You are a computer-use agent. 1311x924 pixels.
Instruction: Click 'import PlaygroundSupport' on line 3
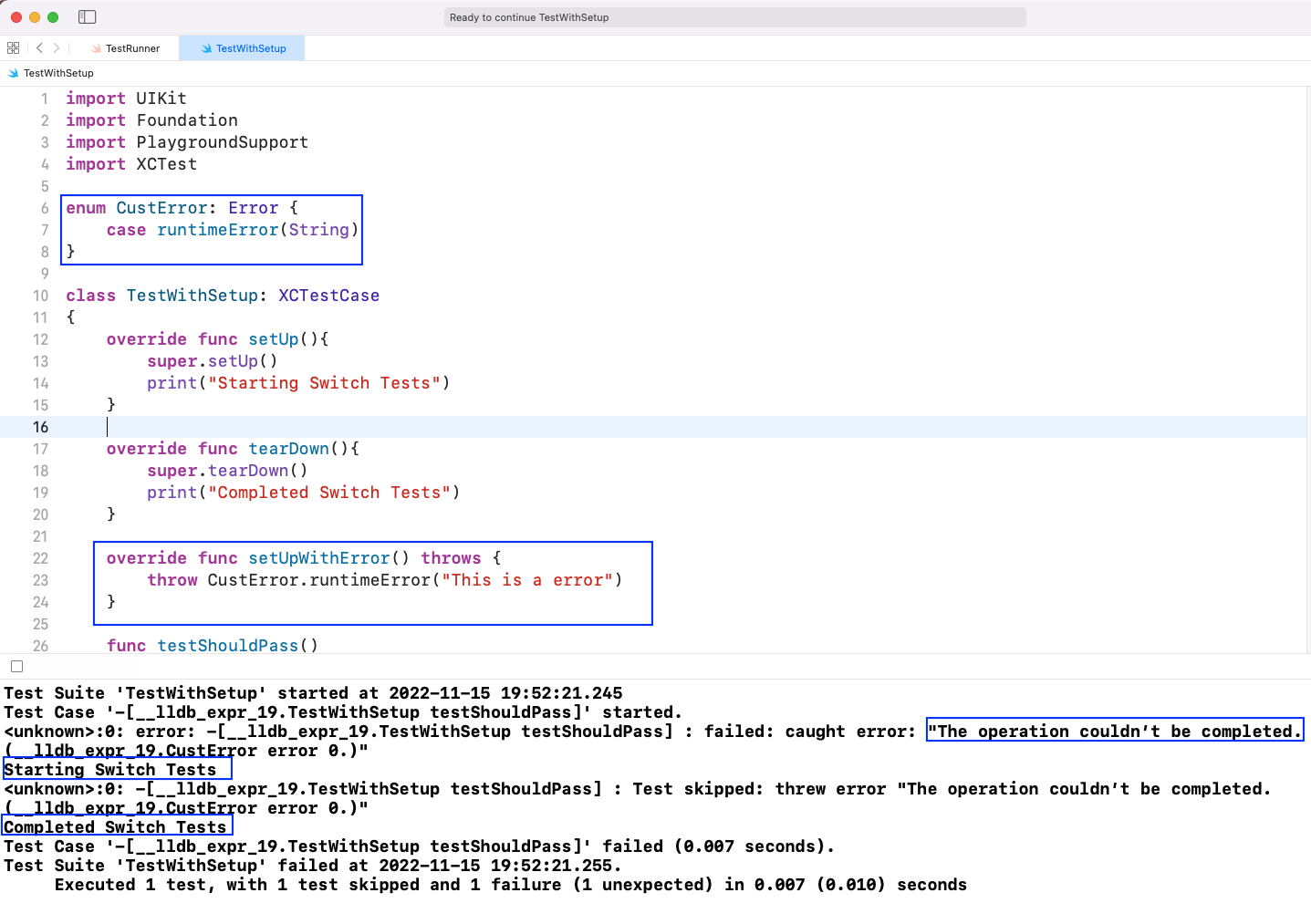coord(187,142)
